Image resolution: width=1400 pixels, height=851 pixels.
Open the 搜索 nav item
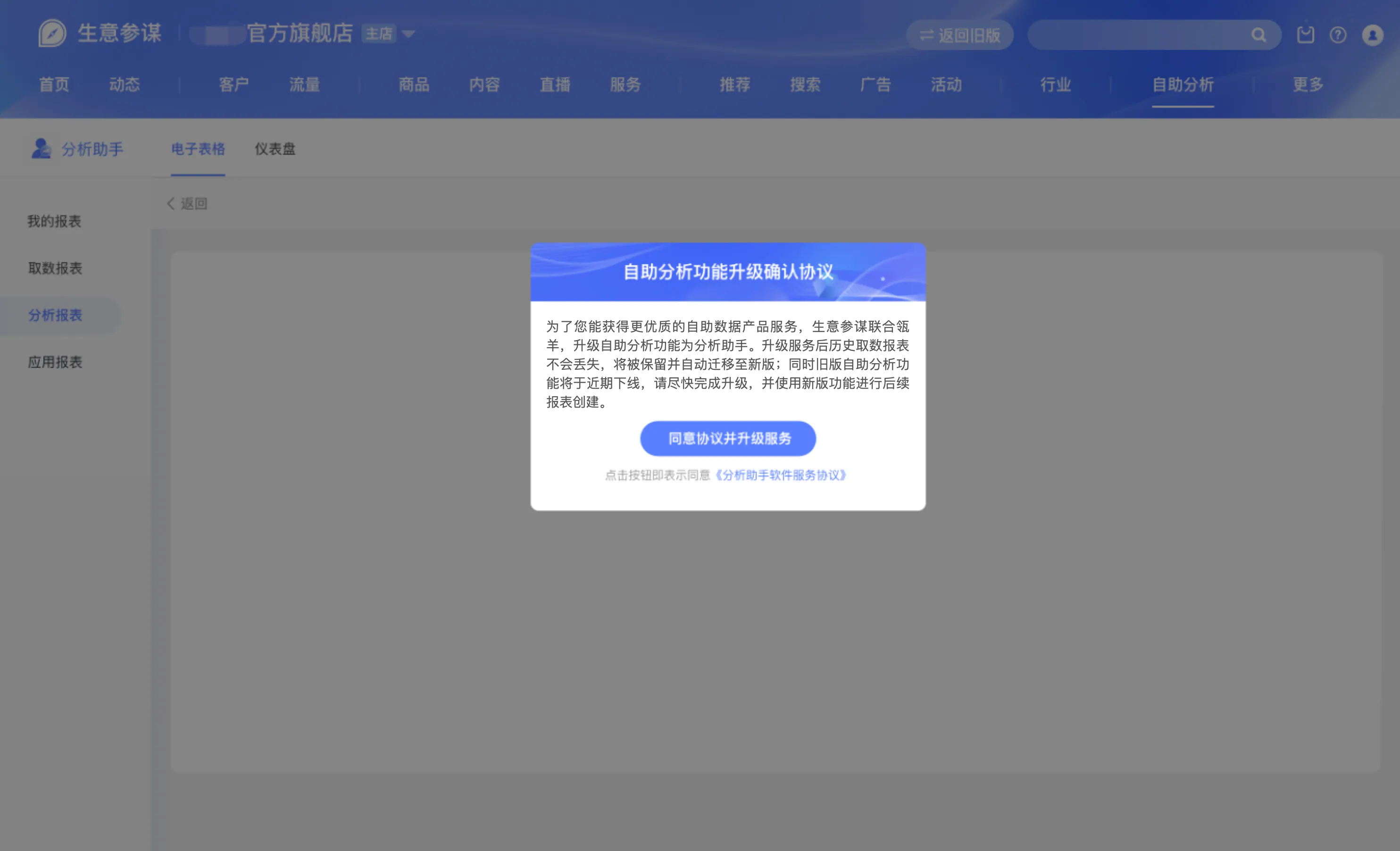click(x=806, y=84)
